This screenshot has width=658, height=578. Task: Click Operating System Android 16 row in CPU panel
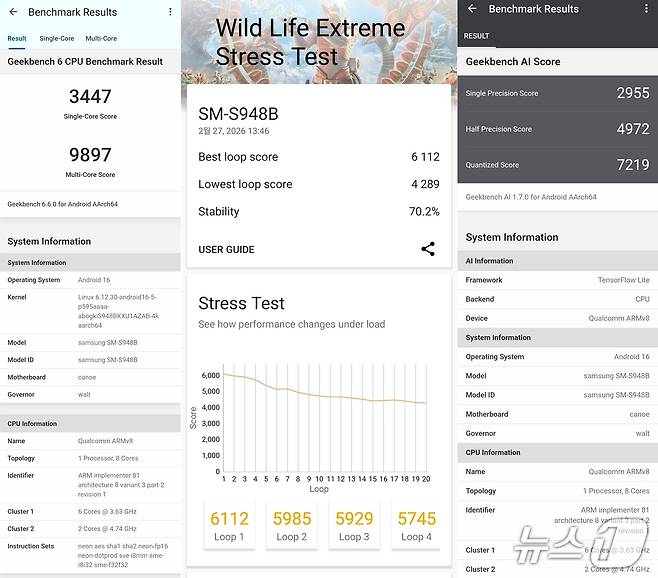point(90,280)
